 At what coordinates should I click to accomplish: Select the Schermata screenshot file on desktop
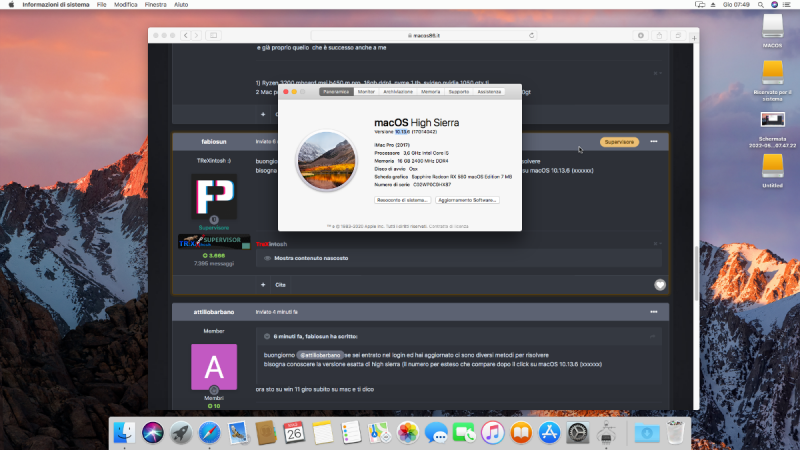tap(772, 120)
